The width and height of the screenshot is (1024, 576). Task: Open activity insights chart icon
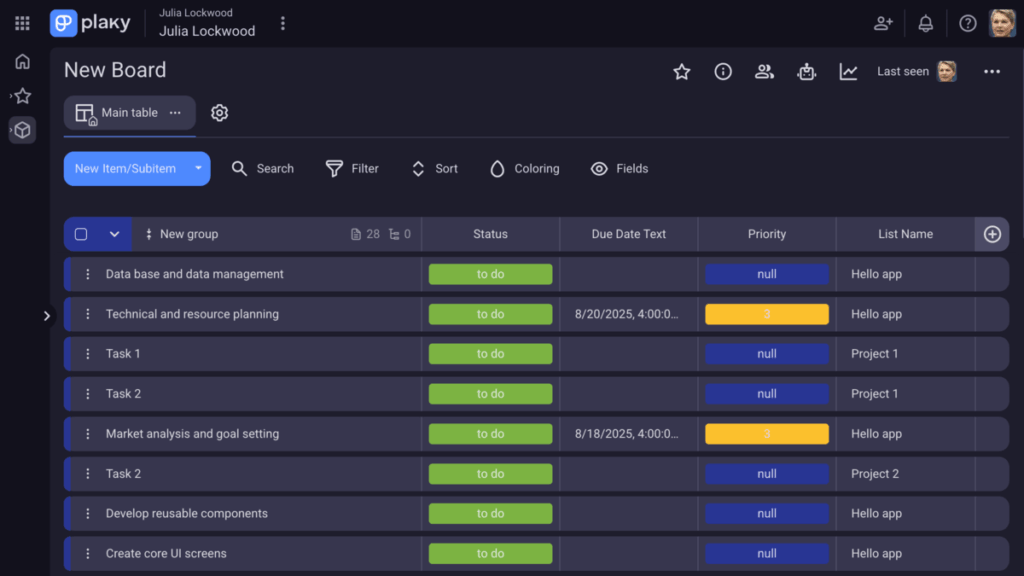tap(848, 71)
